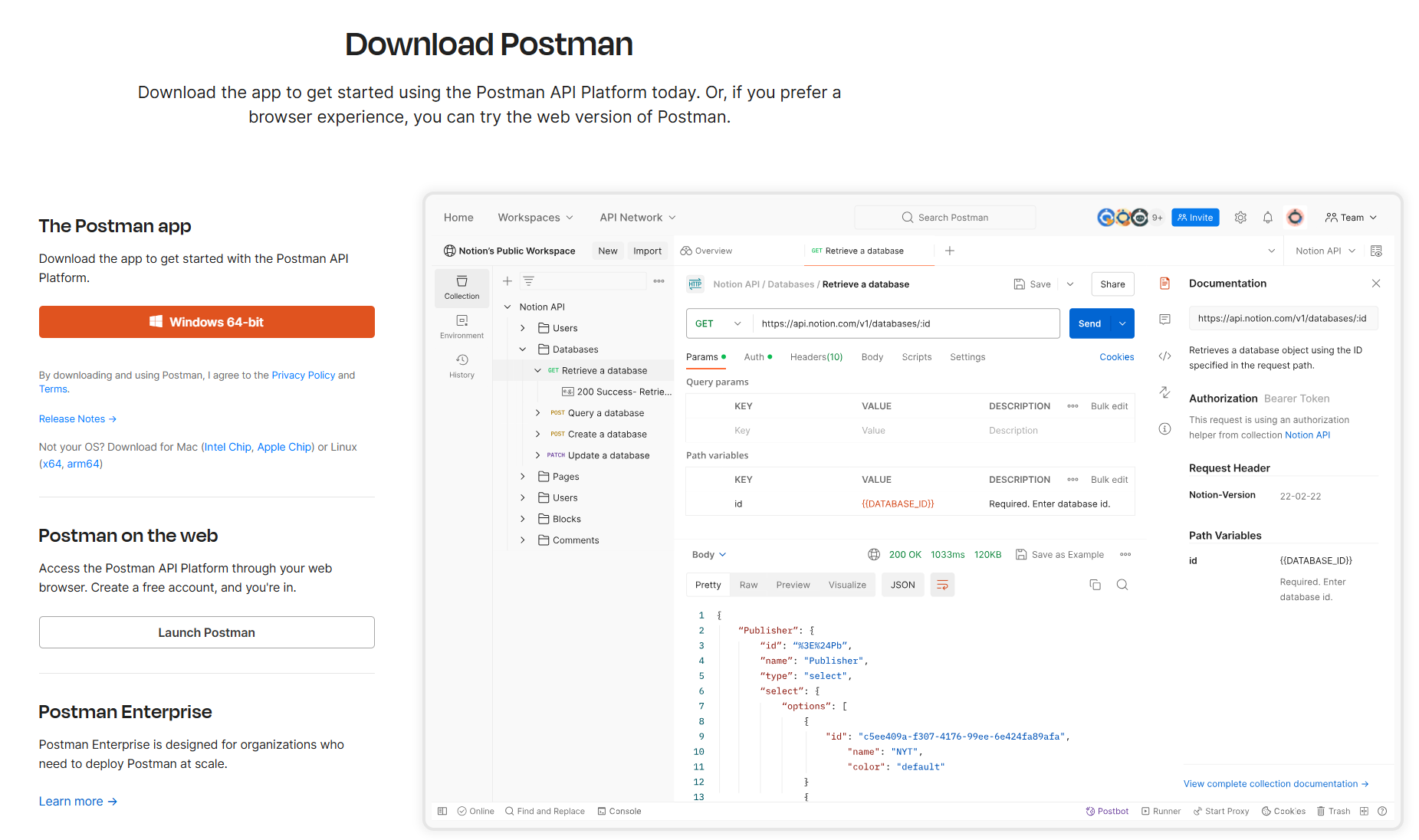This screenshot has width=1419, height=840.
Task: Close the Documentation panel
Action: pos(1376,284)
